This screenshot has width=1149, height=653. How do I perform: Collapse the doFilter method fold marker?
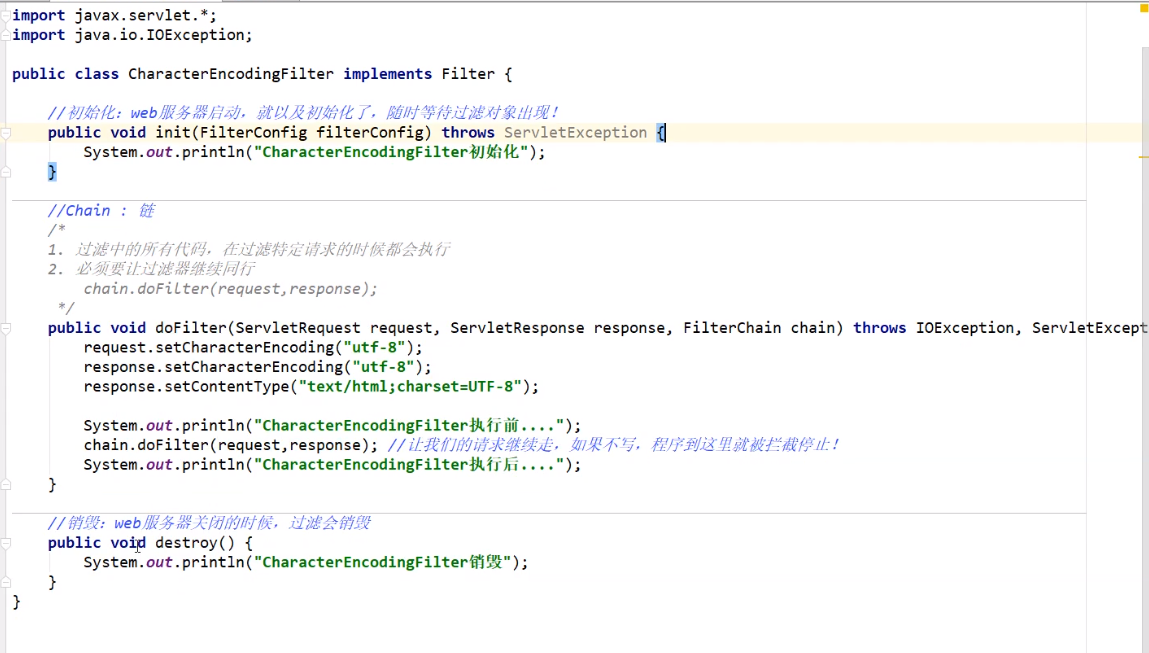tap(5, 328)
